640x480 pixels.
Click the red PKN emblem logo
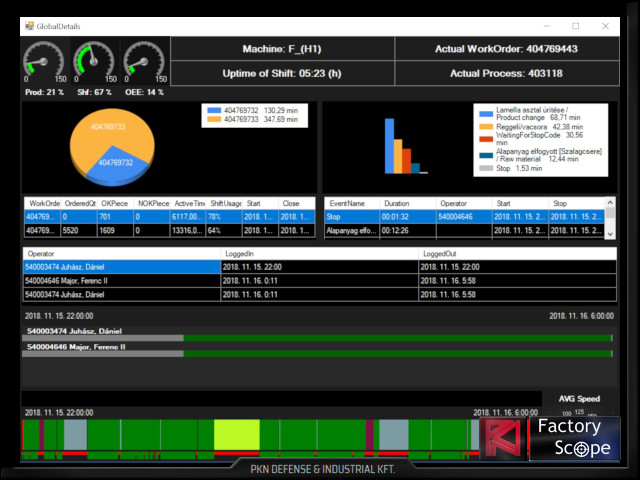tap(503, 439)
